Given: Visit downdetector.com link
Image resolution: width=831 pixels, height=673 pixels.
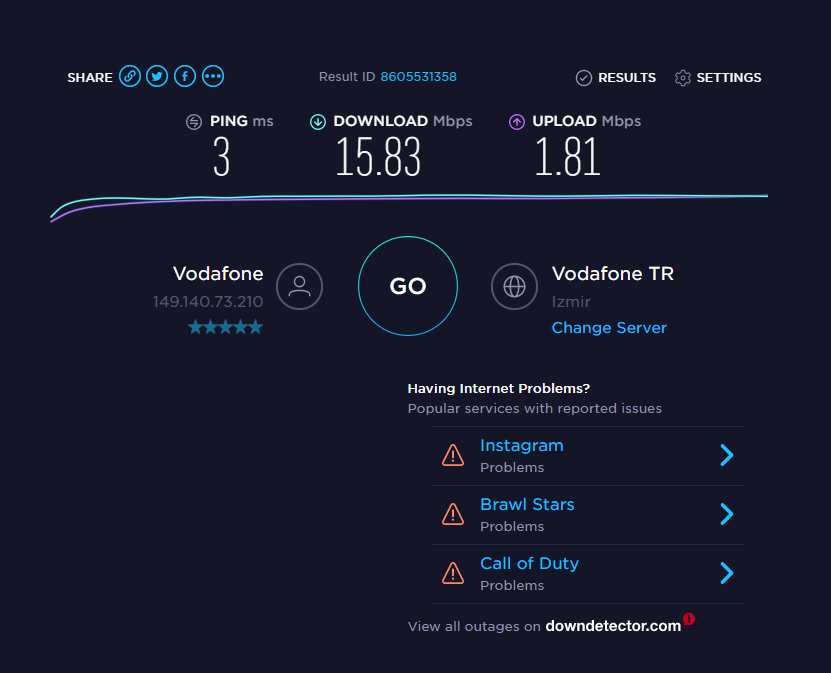Looking at the screenshot, I should (613, 626).
